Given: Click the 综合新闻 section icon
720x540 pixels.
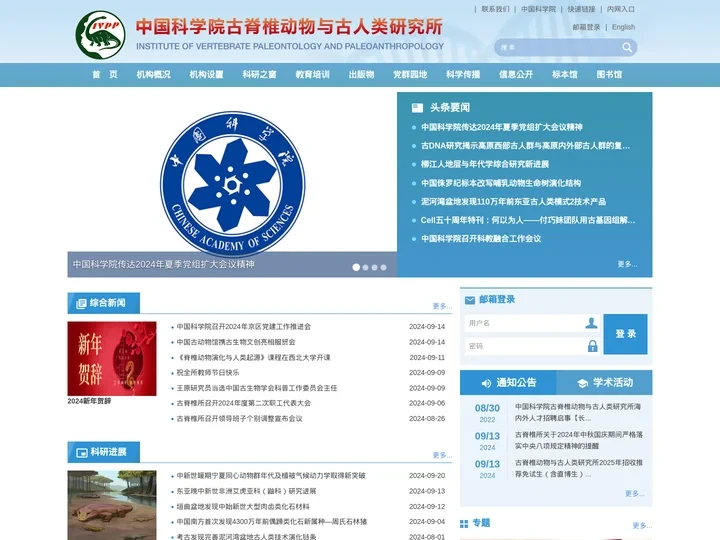Looking at the screenshot, I should [81, 304].
